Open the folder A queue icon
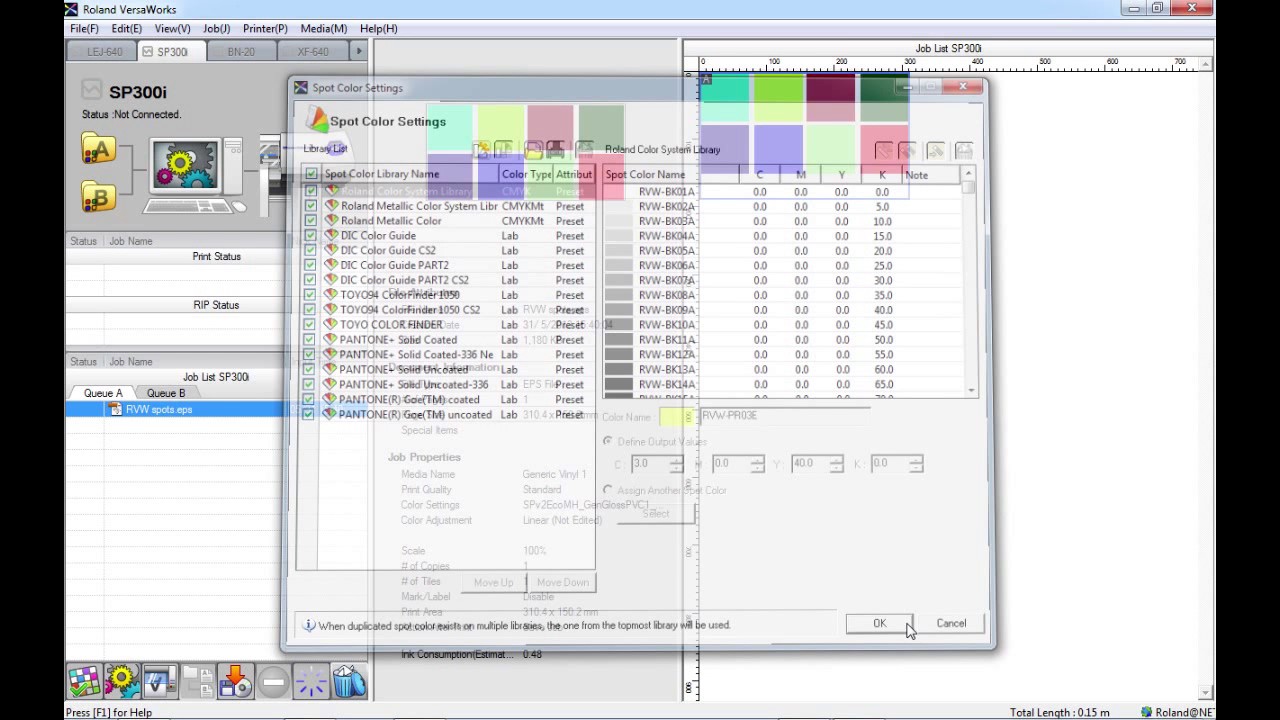The image size is (1280, 720). pos(98,150)
